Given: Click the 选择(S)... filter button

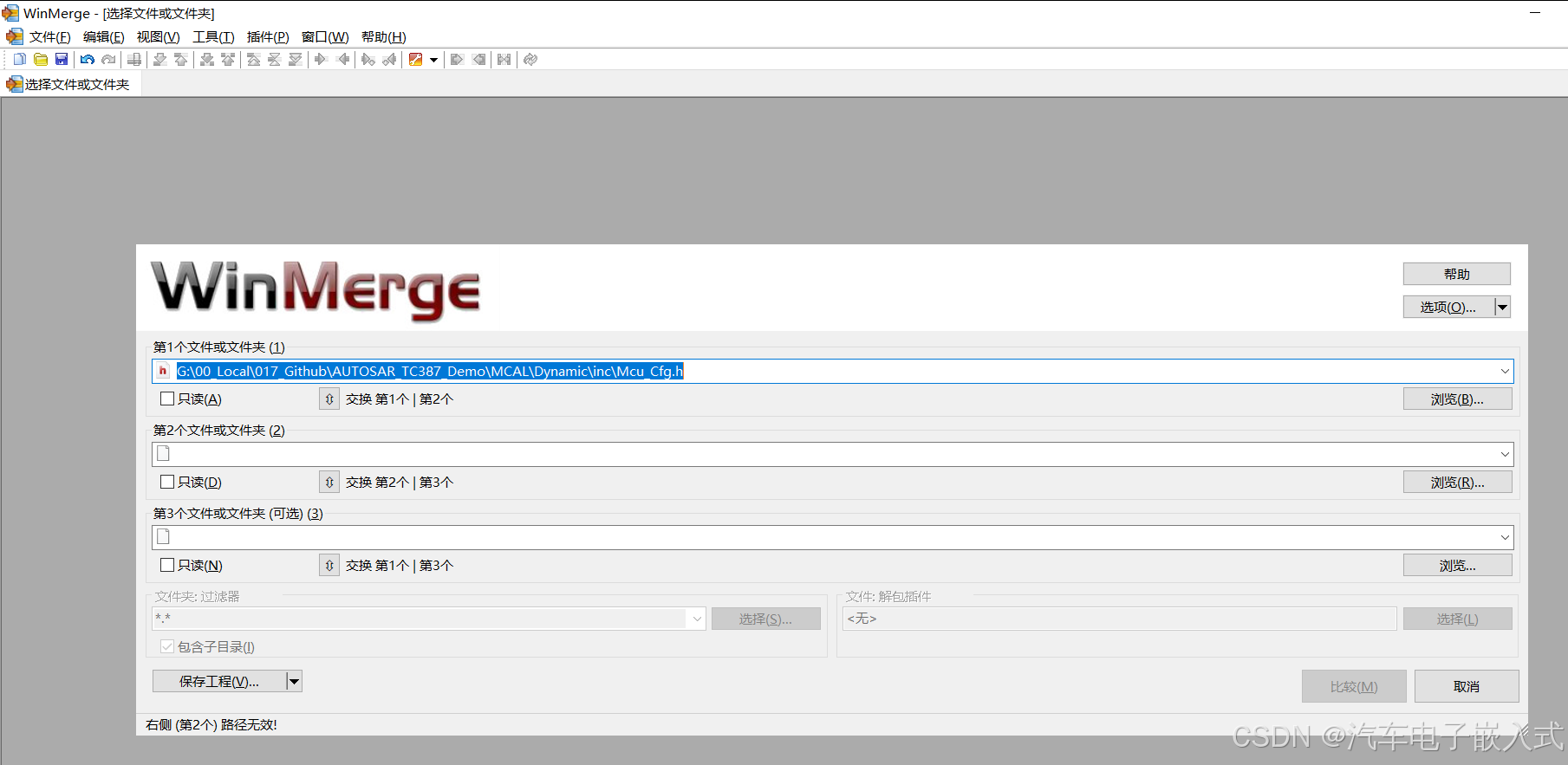Looking at the screenshot, I should (765, 619).
